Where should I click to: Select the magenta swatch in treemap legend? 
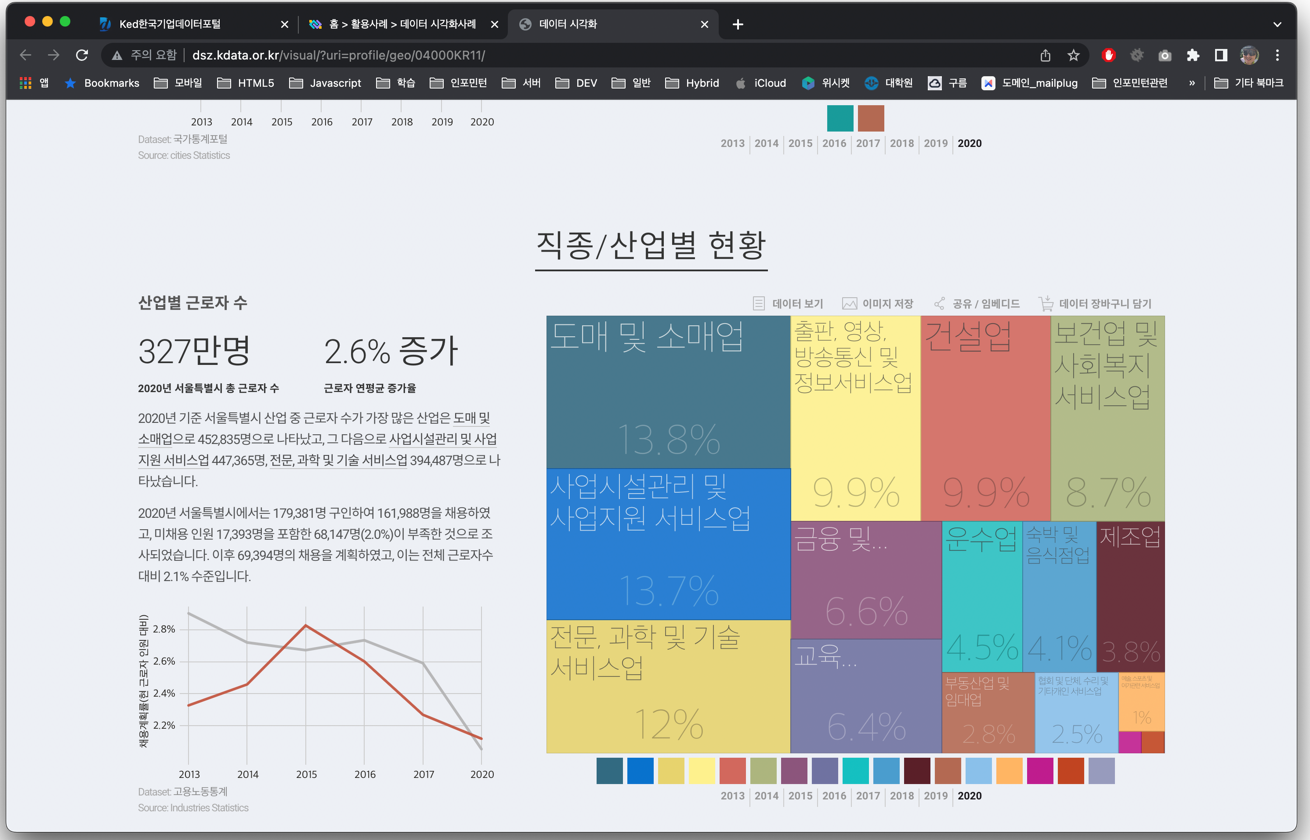[1040, 770]
